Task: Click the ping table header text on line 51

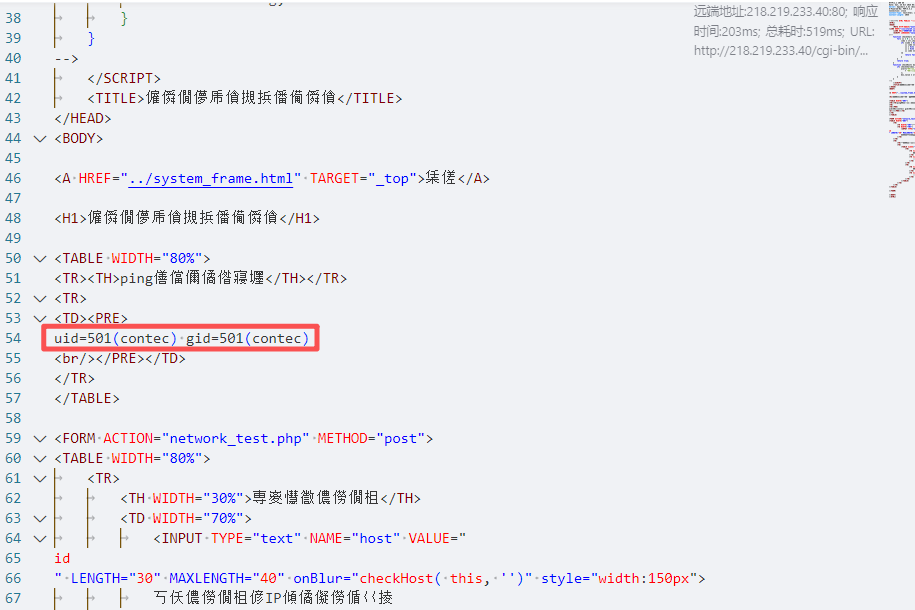Action: (x=193, y=278)
